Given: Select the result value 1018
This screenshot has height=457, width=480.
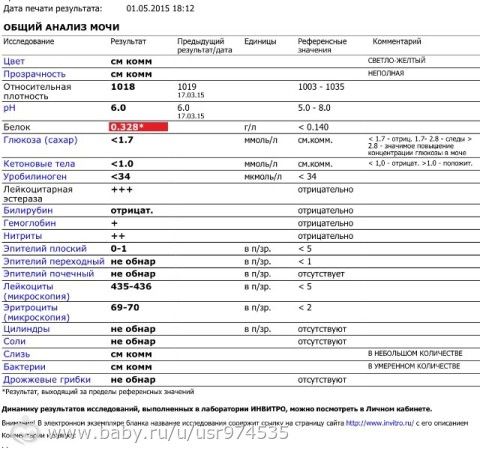Looking at the screenshot, I should point(123,87).
